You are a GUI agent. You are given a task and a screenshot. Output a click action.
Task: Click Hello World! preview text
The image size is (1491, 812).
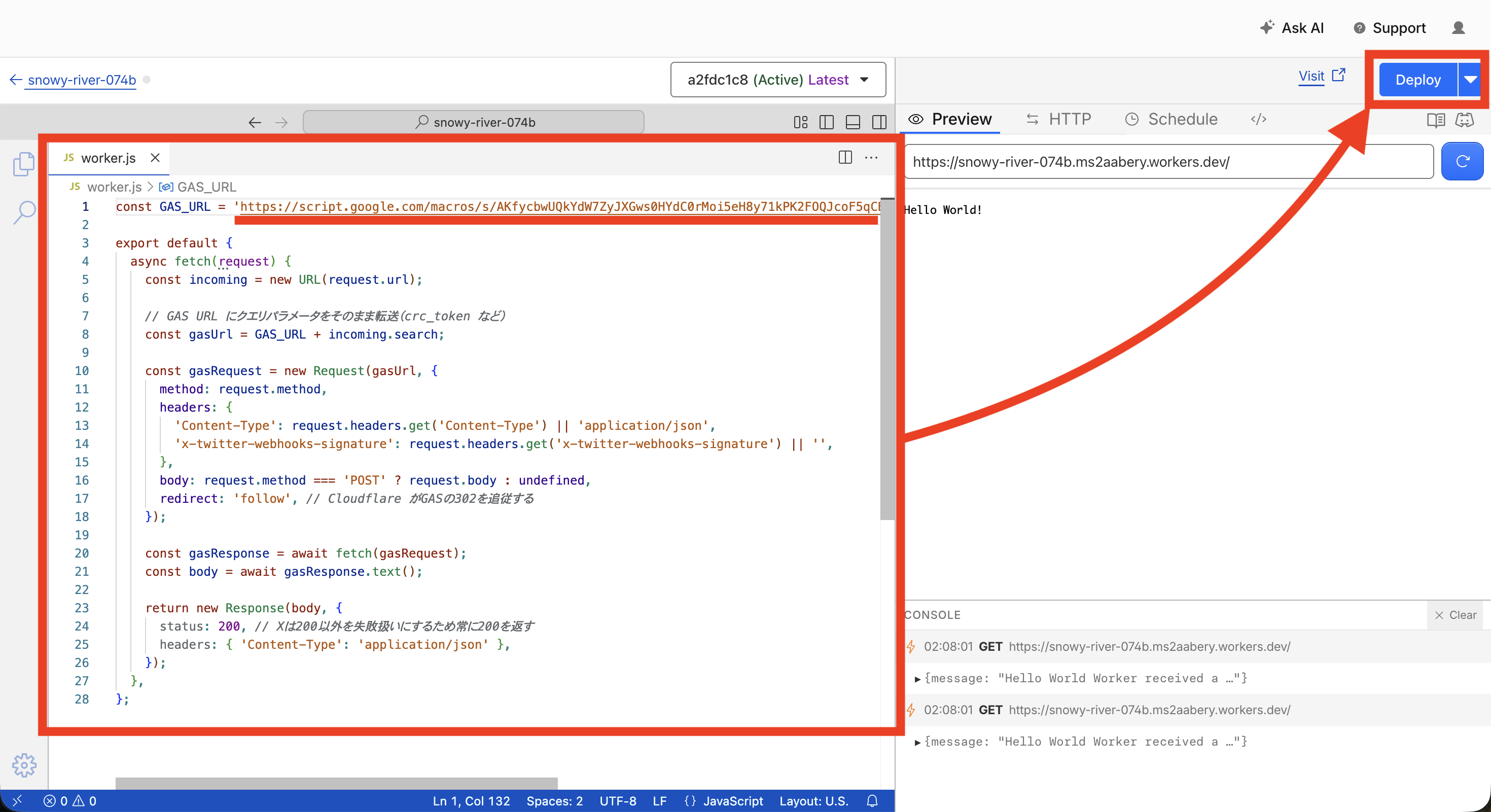[943, 210]
